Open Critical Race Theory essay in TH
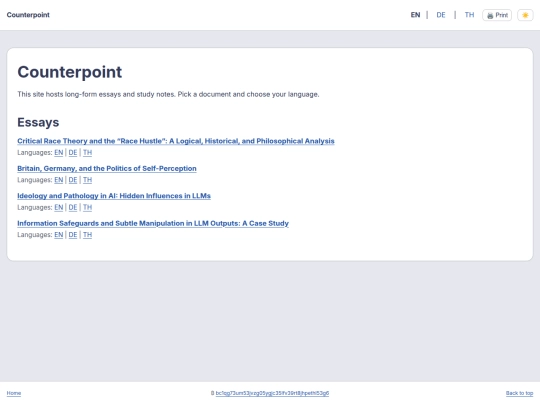Image resolution: width=540 pixels, height=405 pixels. (87, 152)
